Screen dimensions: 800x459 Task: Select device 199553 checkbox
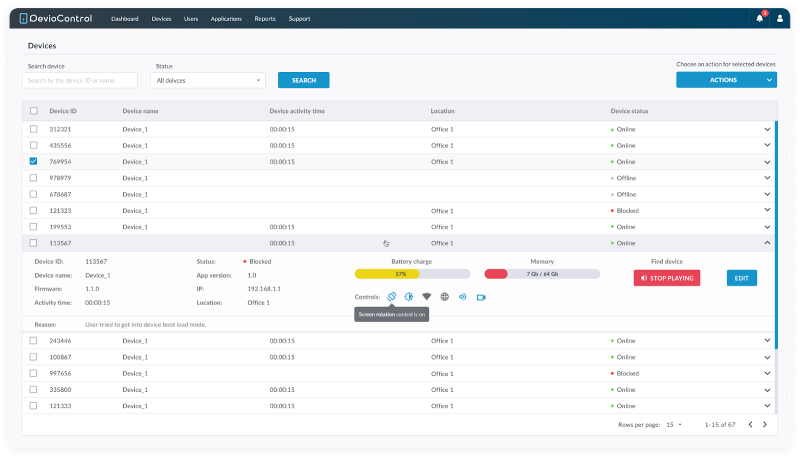34,227
